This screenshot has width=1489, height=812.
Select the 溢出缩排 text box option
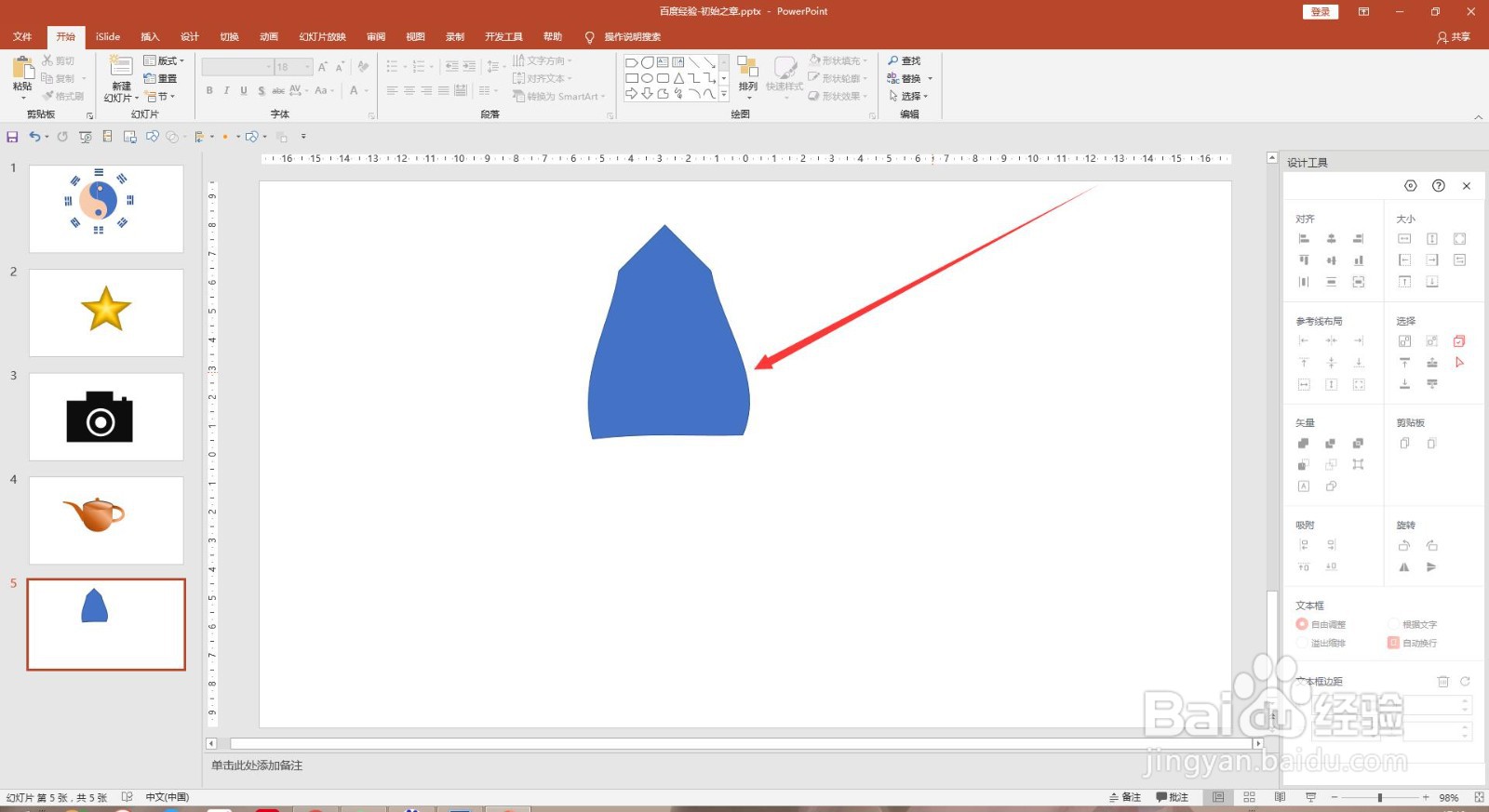click(x=1321, y=643)
